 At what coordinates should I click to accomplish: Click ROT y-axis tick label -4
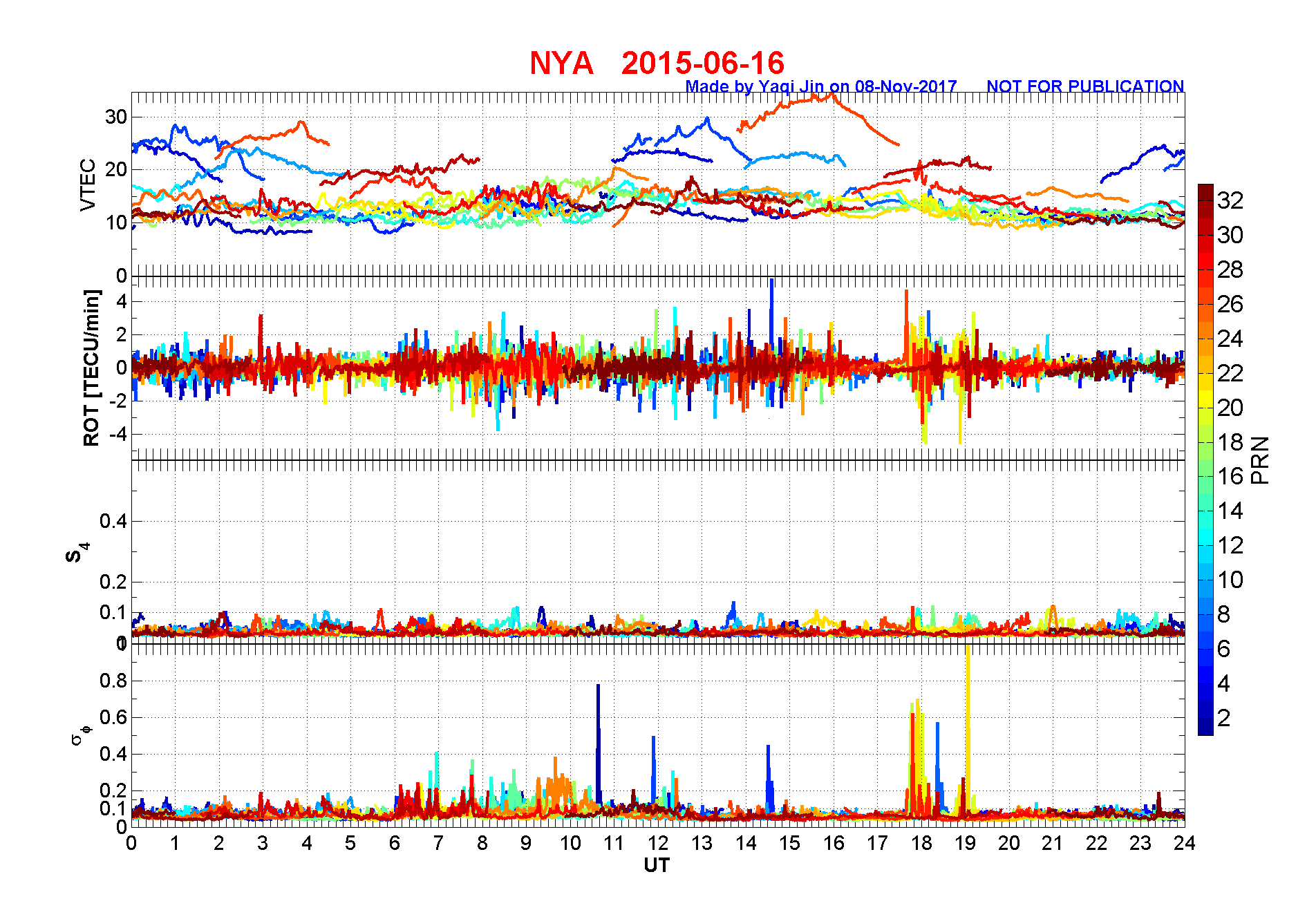click(x=120, y=435)
